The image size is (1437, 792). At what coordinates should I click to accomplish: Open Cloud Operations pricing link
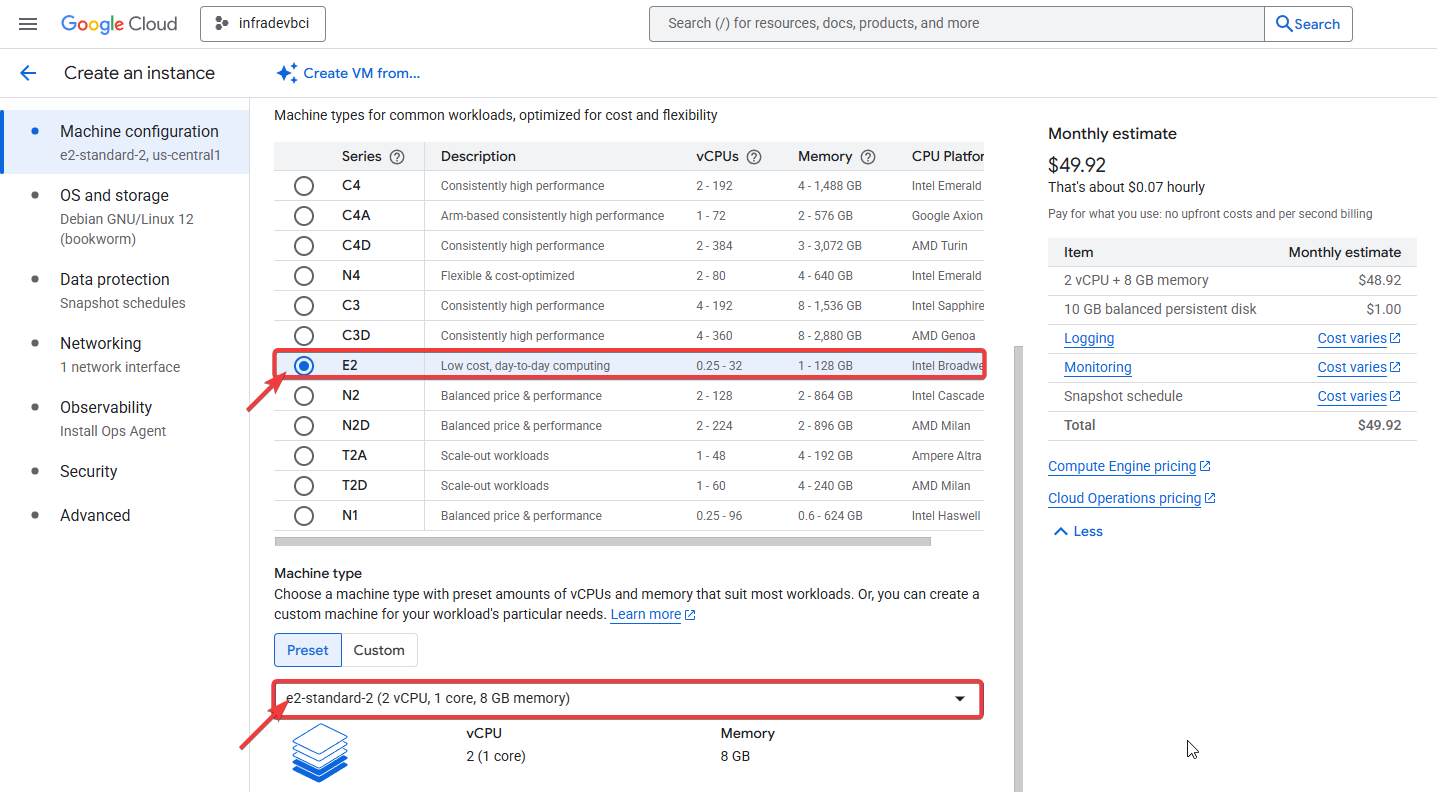click(1125, 499)
